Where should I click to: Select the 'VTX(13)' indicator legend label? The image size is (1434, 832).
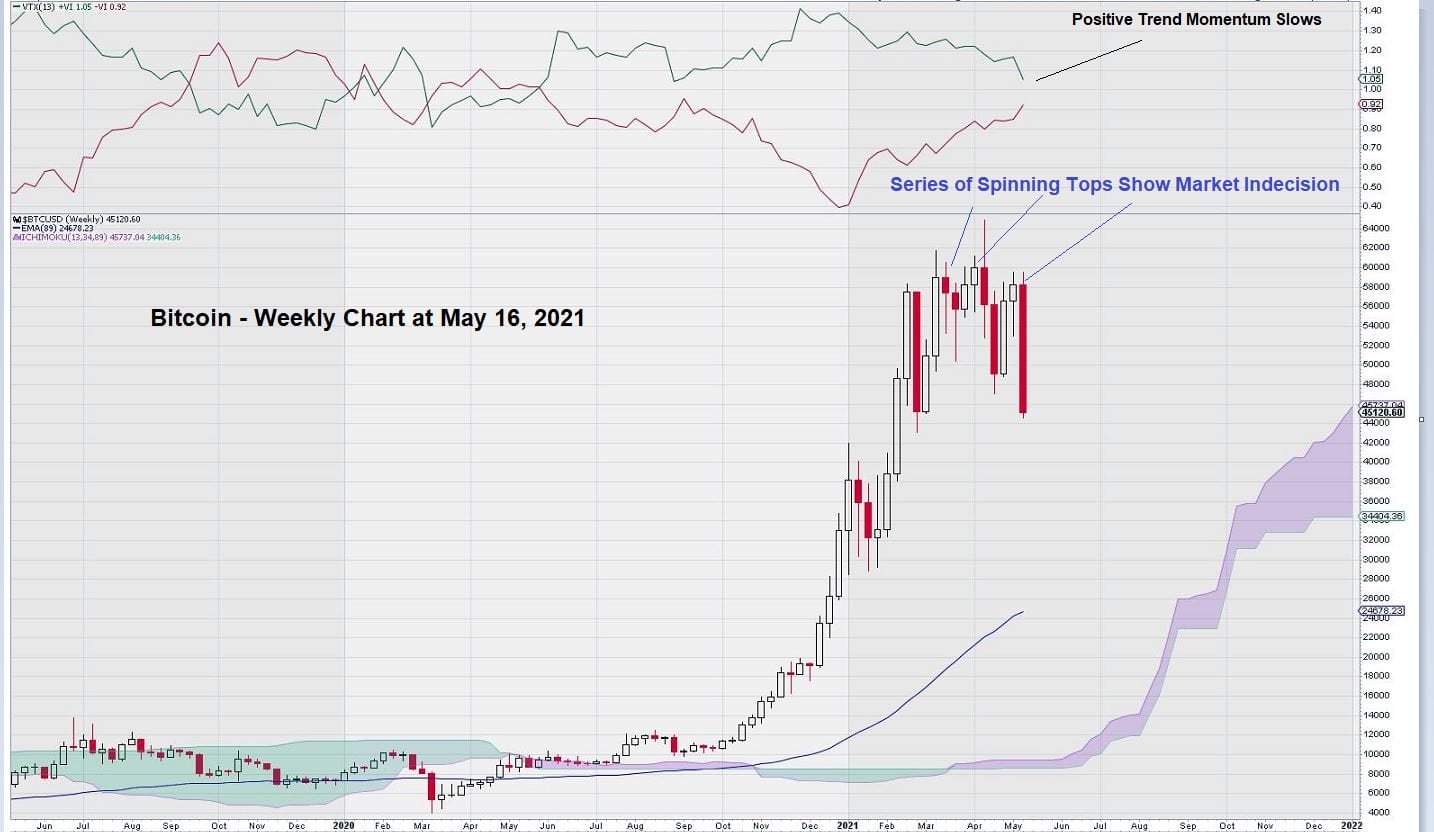pos(39,6)
